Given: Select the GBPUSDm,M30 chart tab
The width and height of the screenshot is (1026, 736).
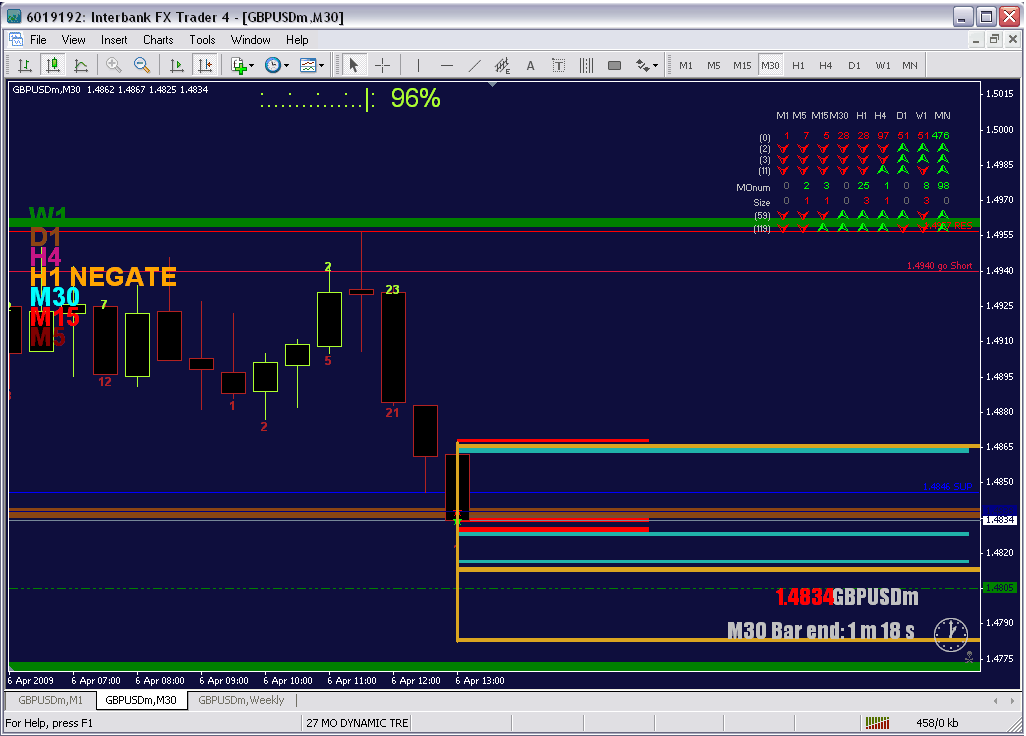Looking at the screenshot, I should [x=141, y=700].
